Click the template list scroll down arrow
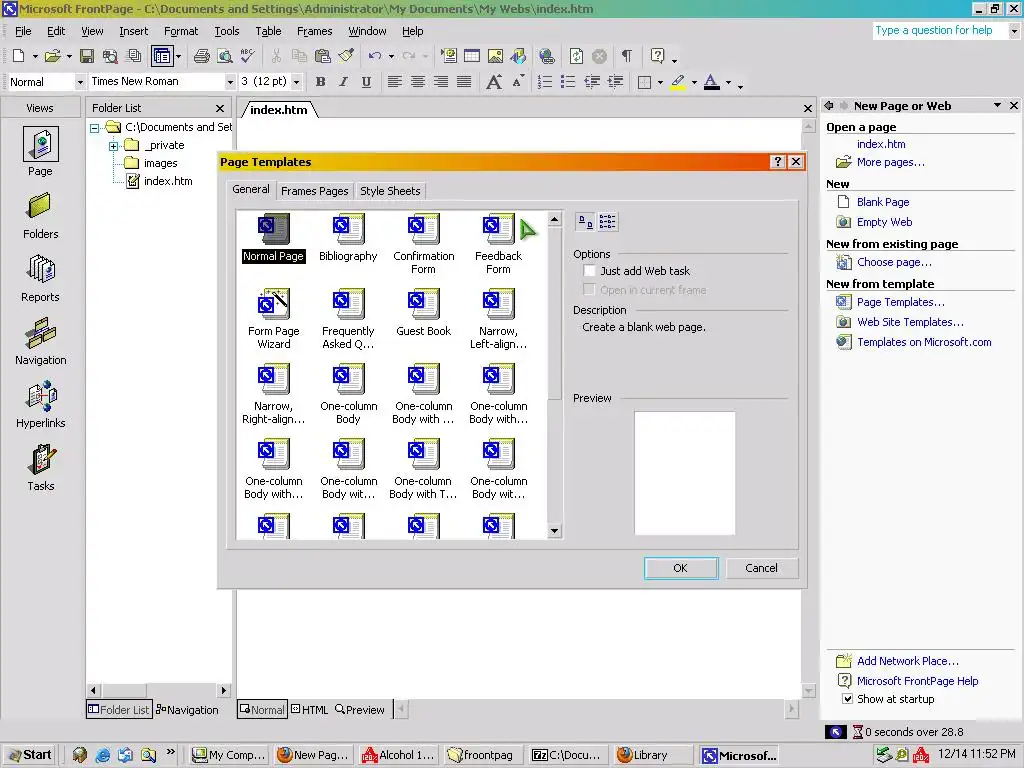The height and width of the screenshot is (768, 1024). pos(554,530)
